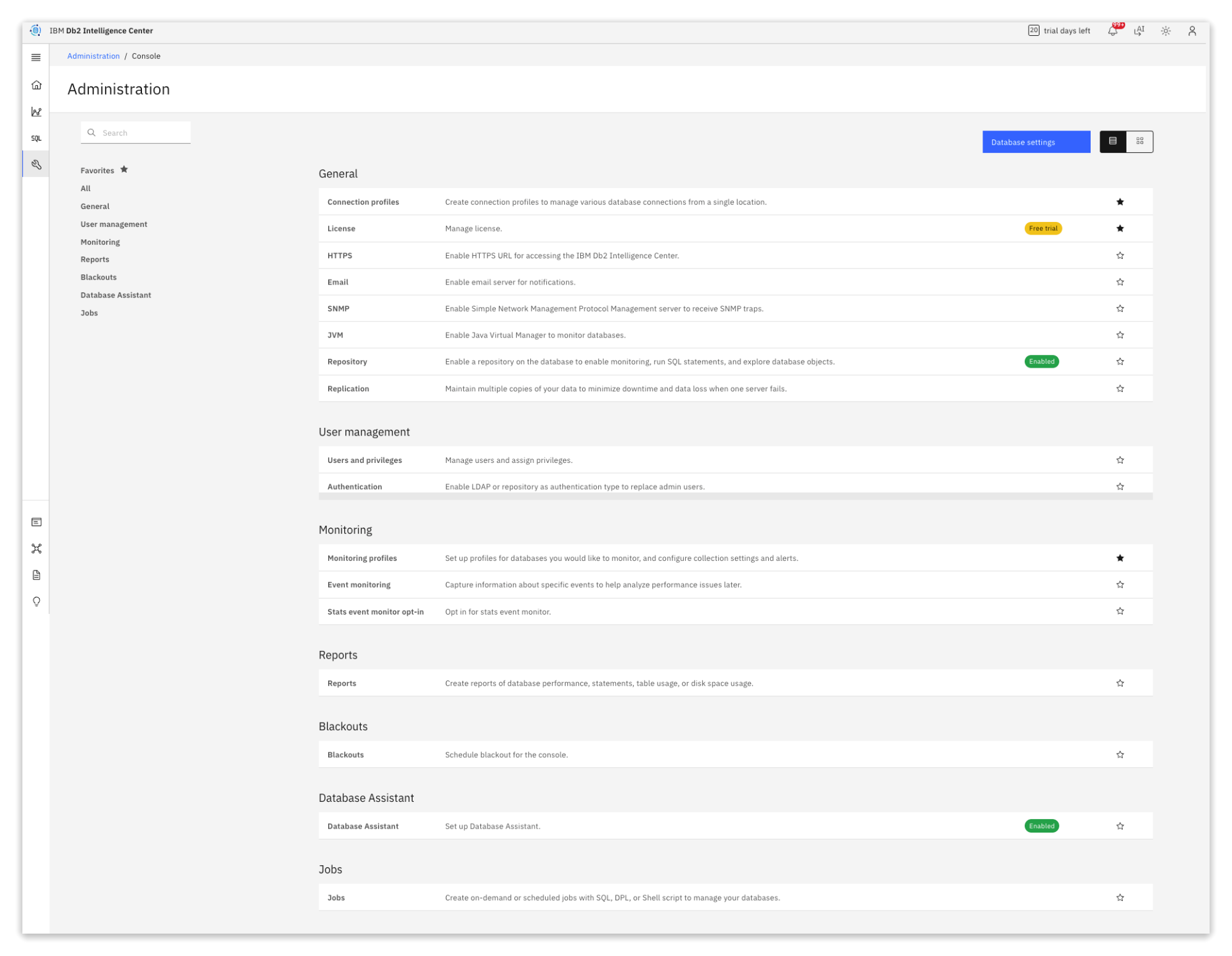Select Reports category filter

click(x=95, y=260)
